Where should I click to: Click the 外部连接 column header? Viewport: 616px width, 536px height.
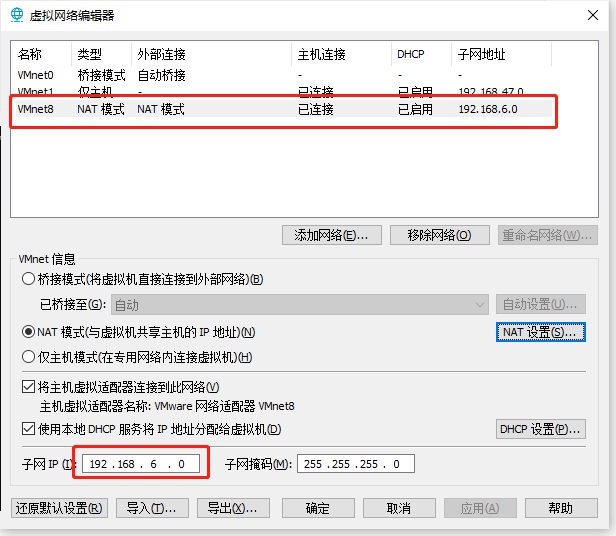coord(211,54)
